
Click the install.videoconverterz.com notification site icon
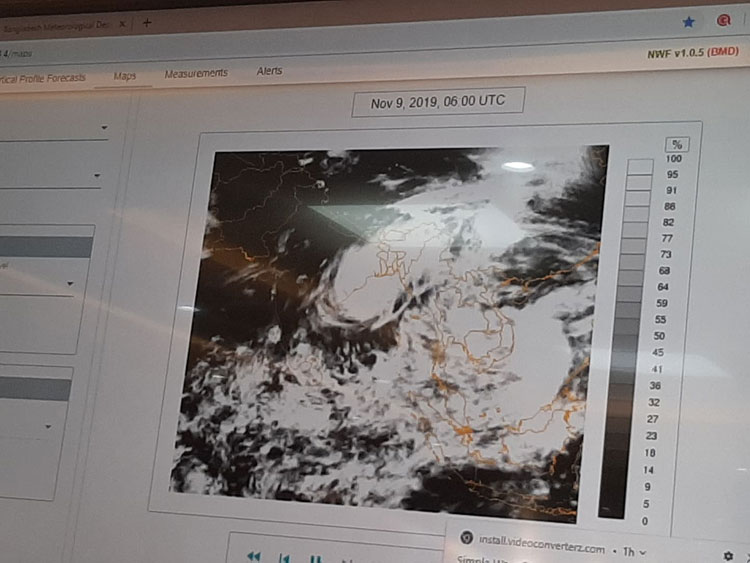pos(466,537)
